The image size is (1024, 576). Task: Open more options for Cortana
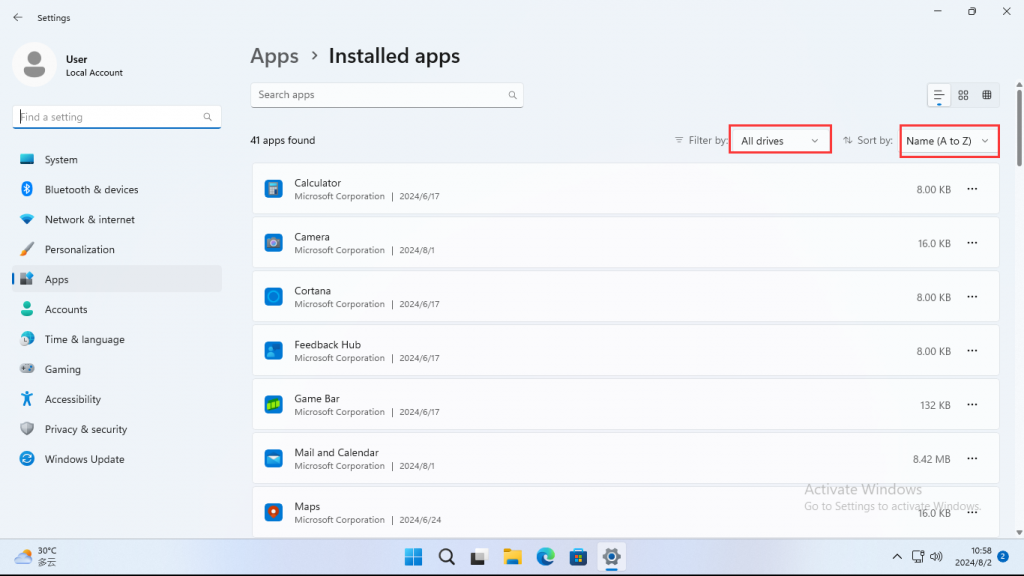click(972, 296)
